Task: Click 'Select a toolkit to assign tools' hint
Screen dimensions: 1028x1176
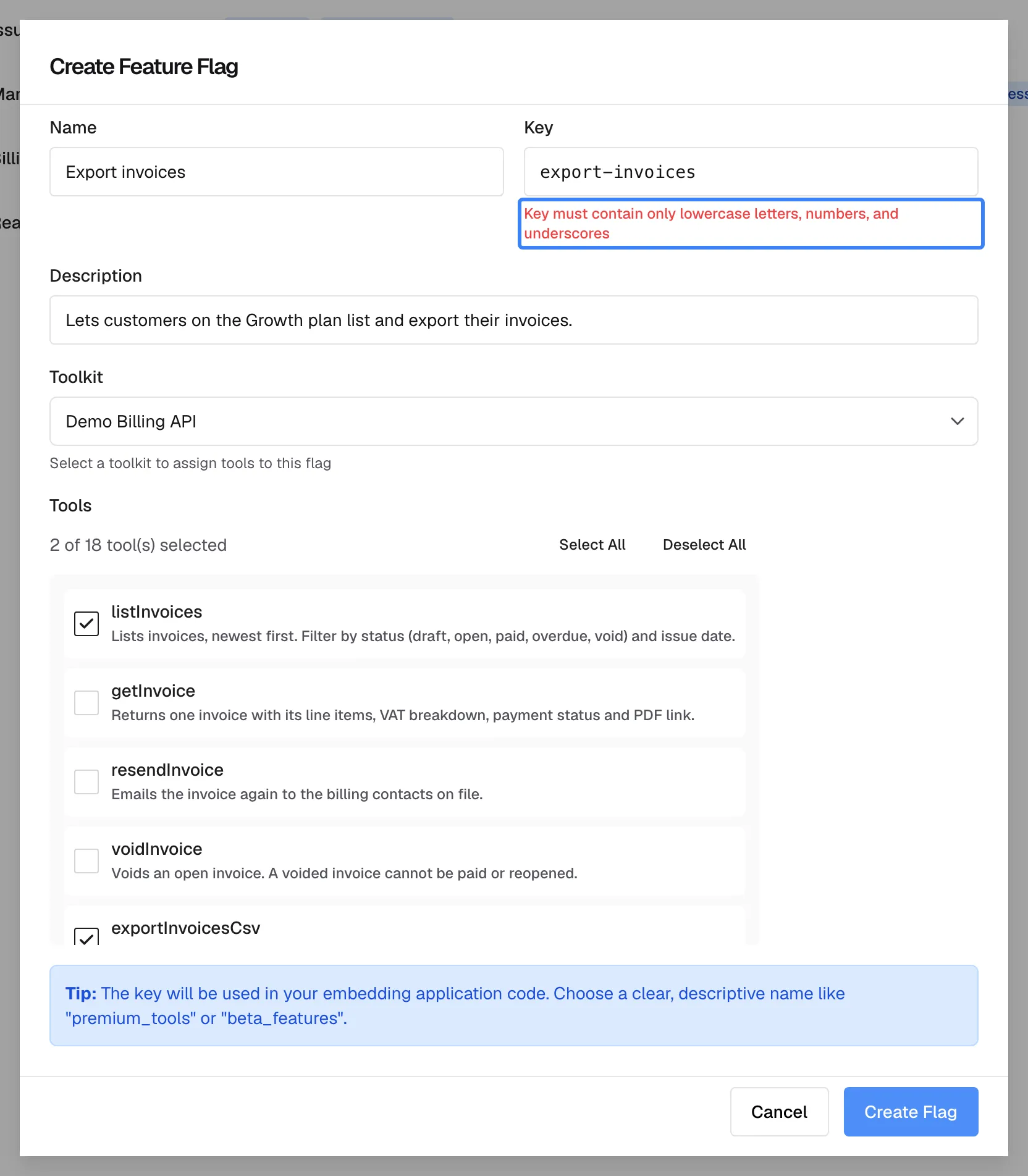Action: coord(190,463)
